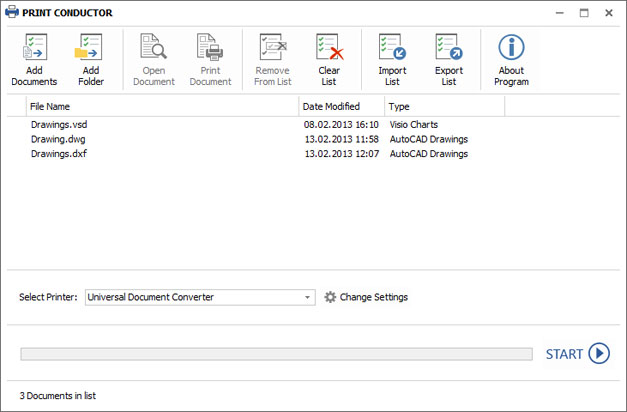Click the Add Folder icon
Viewport: 627px width, 412px height.
pyautogui.click(x=89, y=47)
